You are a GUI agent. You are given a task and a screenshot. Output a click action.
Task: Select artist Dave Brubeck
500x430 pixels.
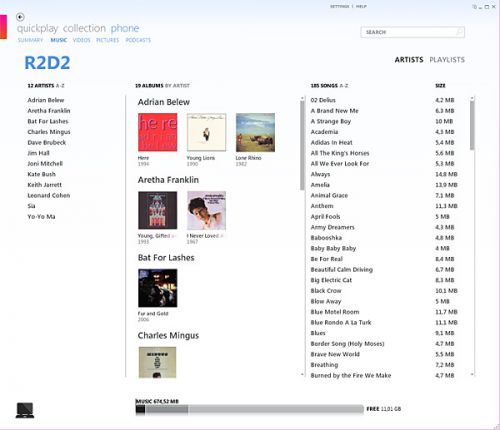(47, 142)
